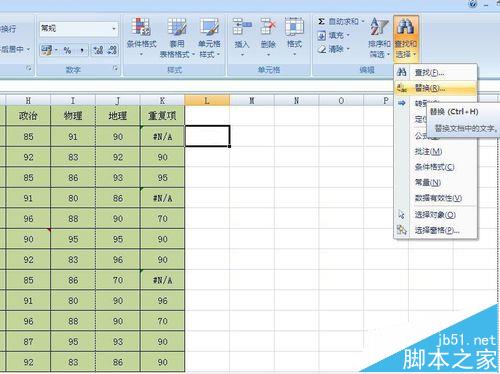The height and width of the screenshot is (374, 500).
Task: Select column O header
Action: click(x=341, y=100)
